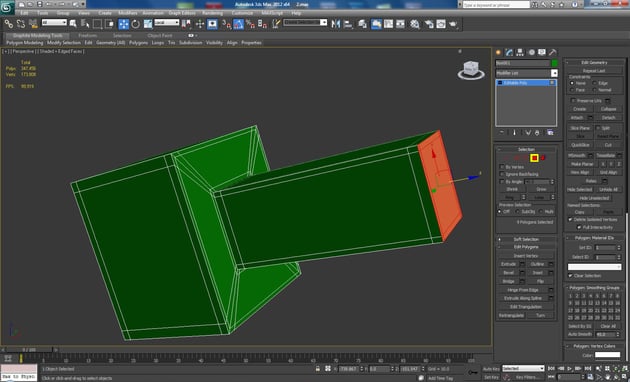Open the Help menu
This screenshot has width=630, height=382.
[296, 13]
